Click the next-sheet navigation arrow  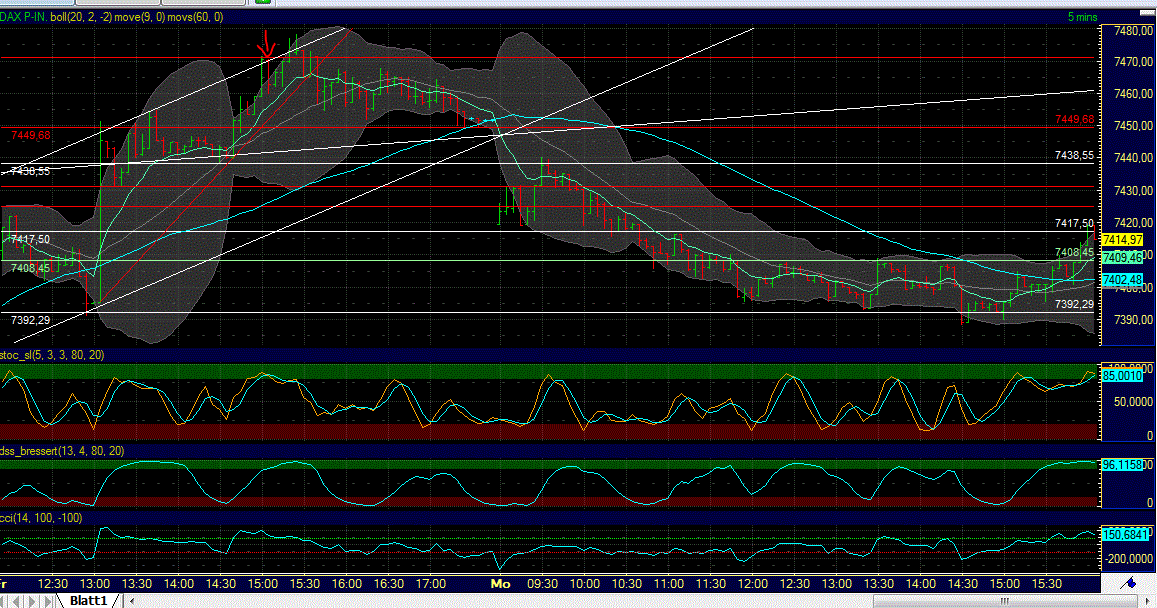33,600
